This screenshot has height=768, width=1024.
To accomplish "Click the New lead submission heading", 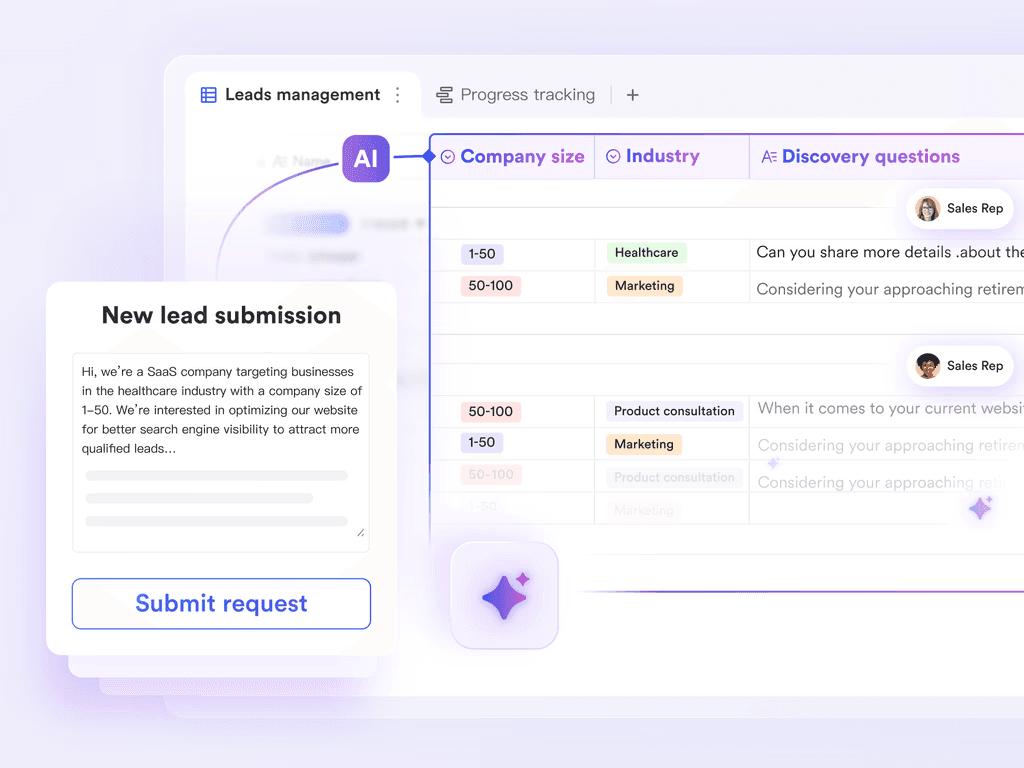I will pyautogui.click(x=221, y=315).
